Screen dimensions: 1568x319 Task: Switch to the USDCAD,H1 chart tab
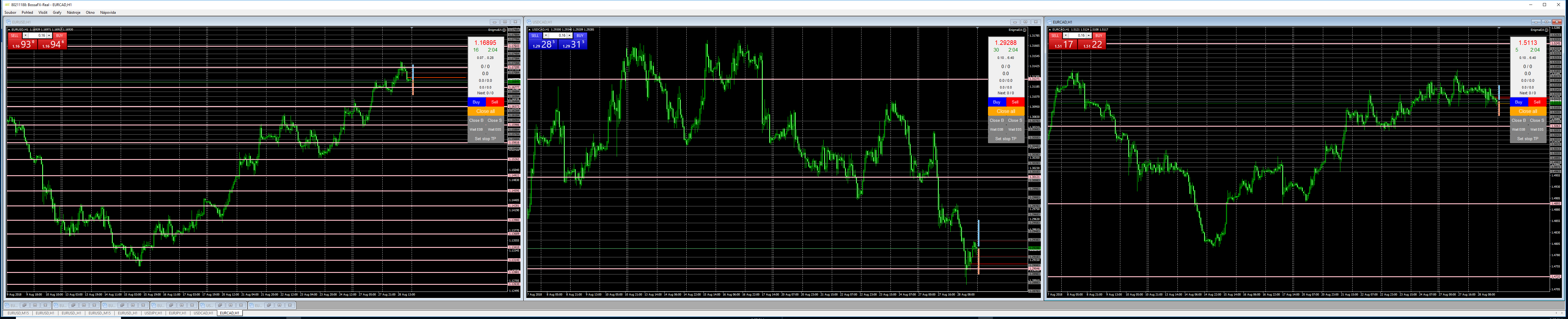point(203,313)
